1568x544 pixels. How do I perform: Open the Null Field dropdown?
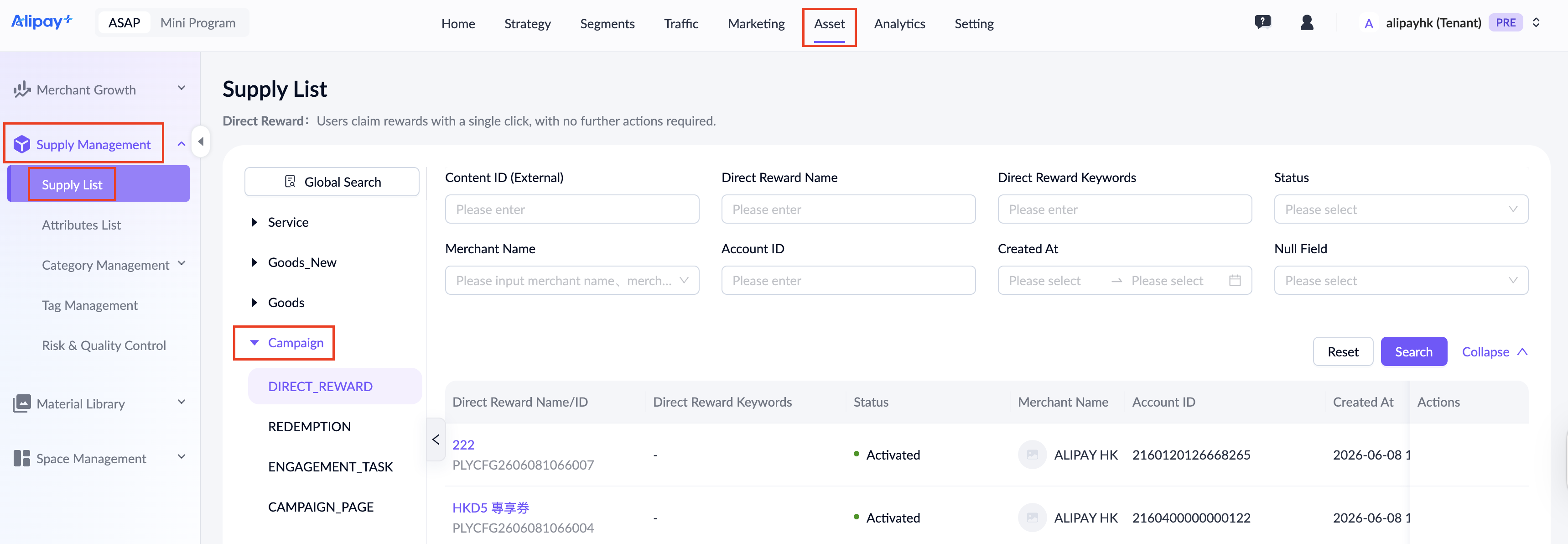[x=1401, y=280]
